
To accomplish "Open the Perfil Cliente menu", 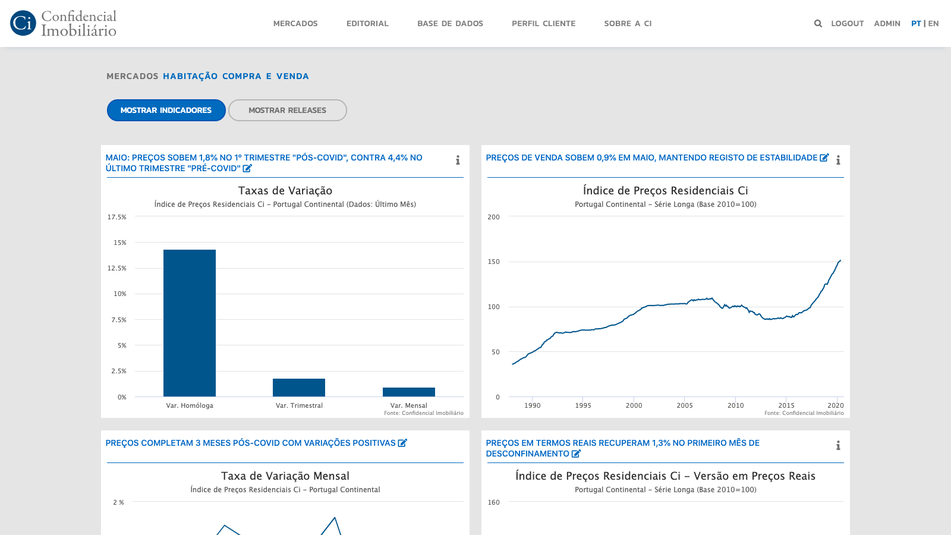I will (543, 24).
